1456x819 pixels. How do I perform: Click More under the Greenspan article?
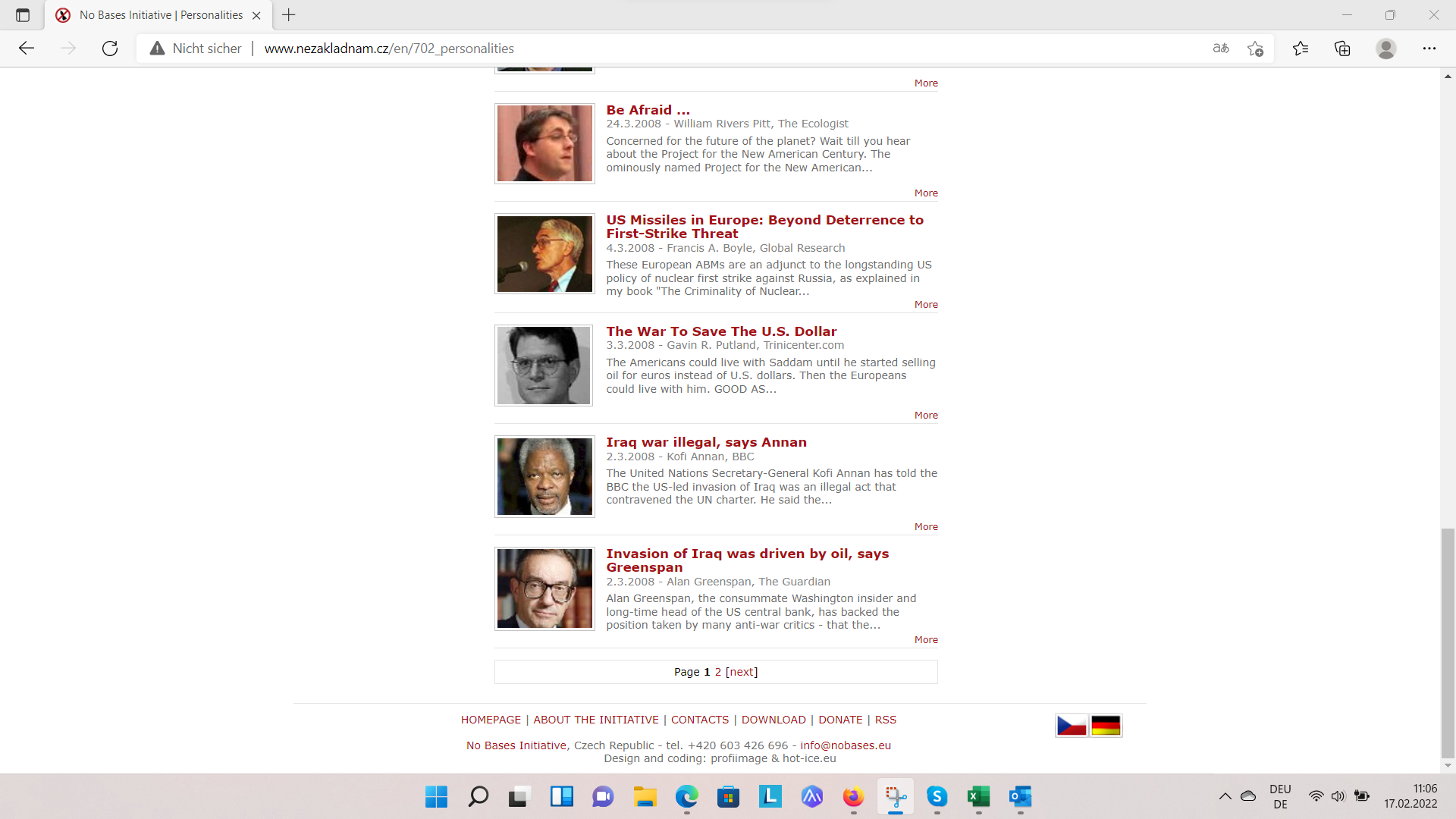pos(926,640)
